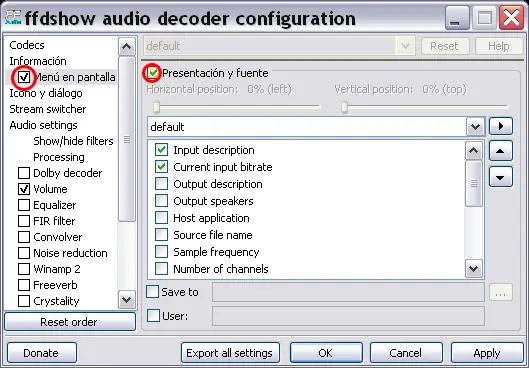Click the Donate button
The height and width of the screenshot is (368, 529).
[42, 353]
